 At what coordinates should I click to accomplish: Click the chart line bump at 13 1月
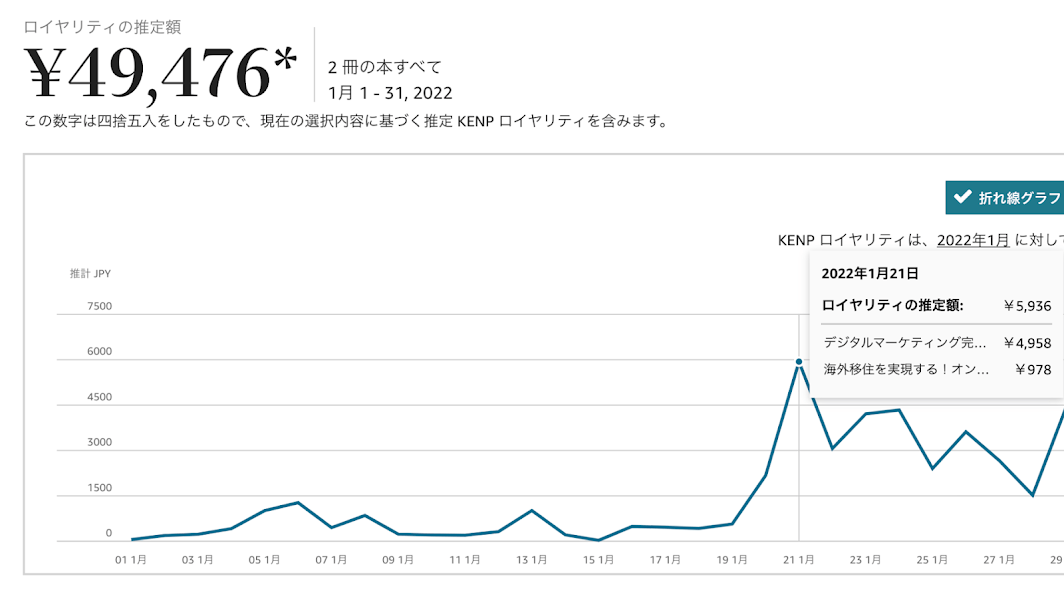532,511
